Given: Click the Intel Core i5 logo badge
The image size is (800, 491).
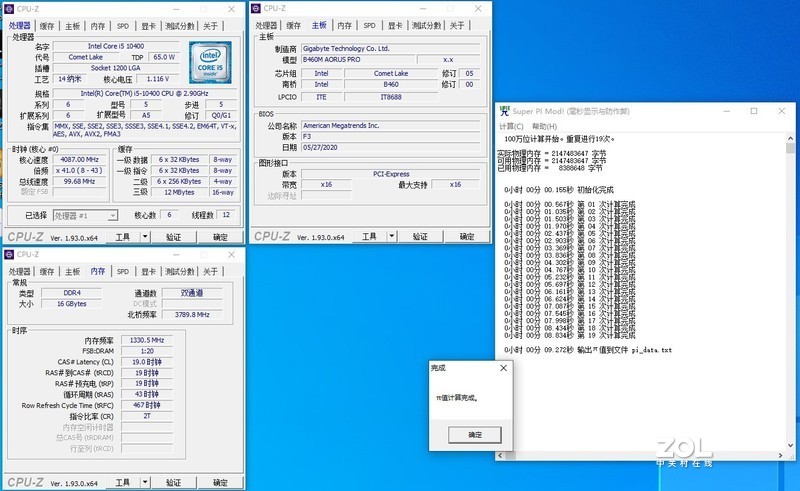Looking at the screenshot, I should click(x=210, y=63).
